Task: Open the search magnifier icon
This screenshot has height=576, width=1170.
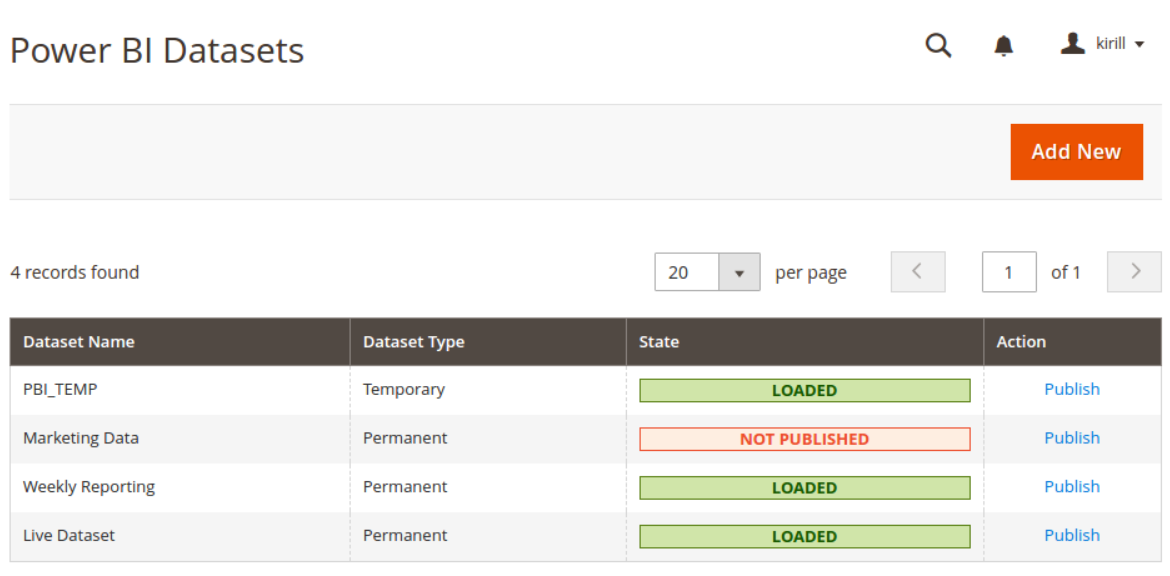Action: point(938,45)
